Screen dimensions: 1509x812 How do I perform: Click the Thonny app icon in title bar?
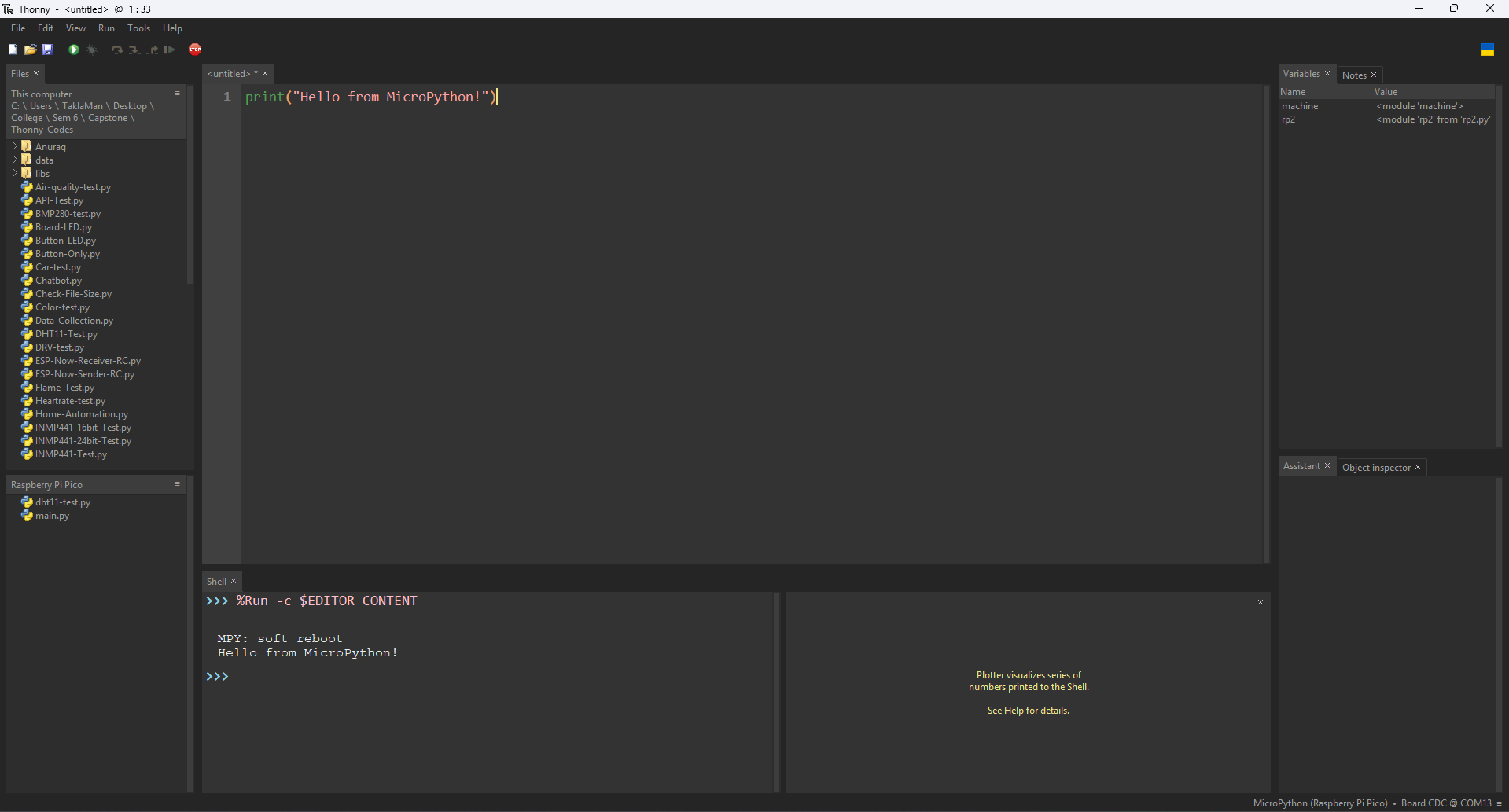point(8,9)
